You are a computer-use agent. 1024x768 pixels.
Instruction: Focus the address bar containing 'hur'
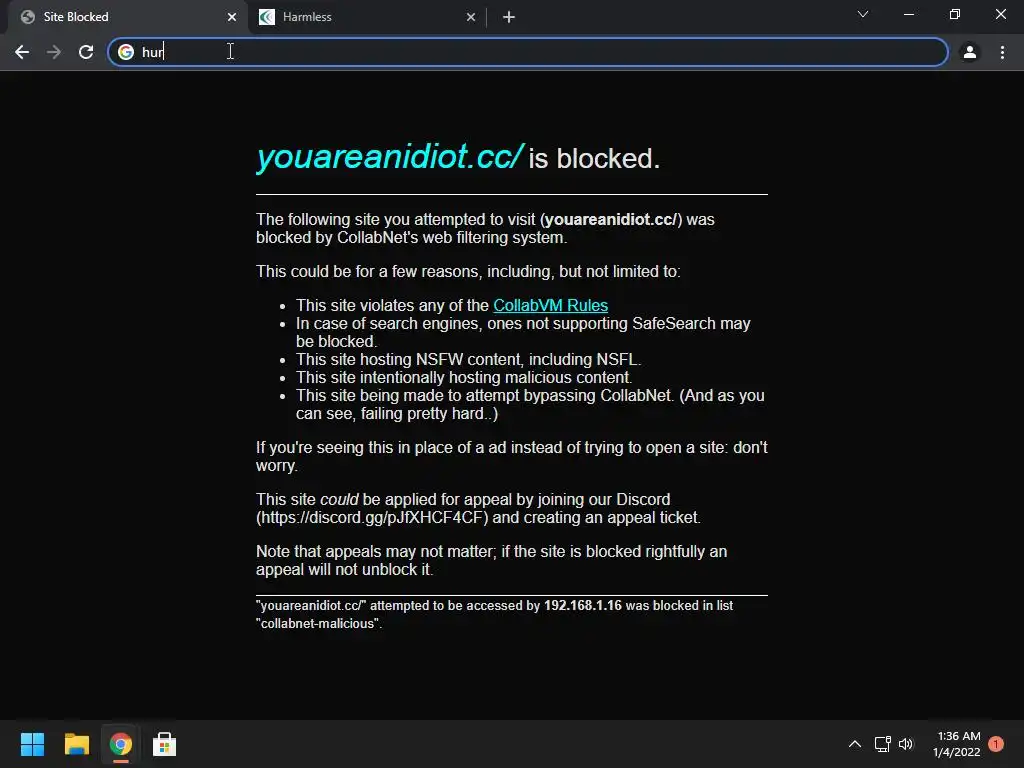[x=528, y=52]
